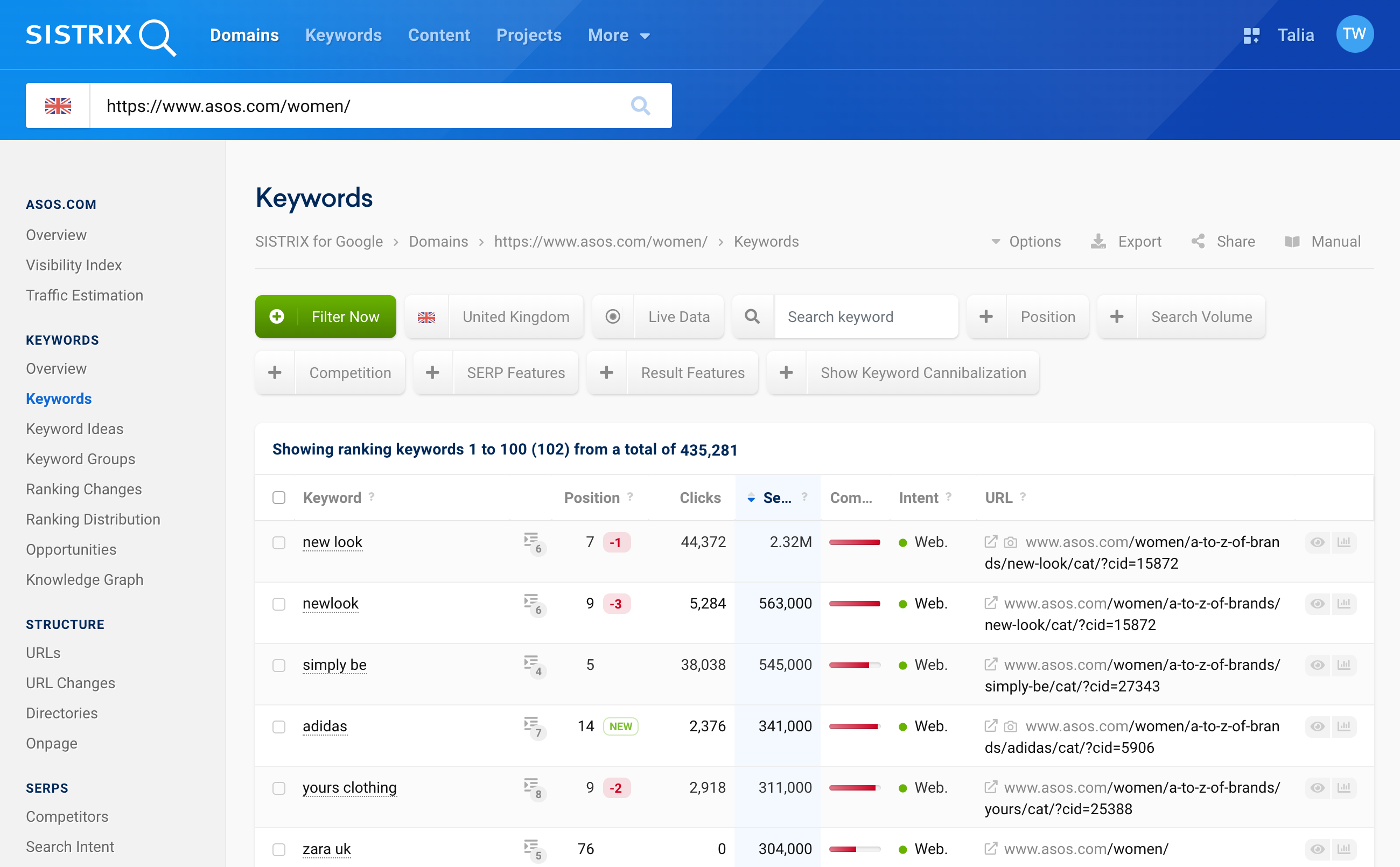Open Competitors in sidebar
The height and width of the screenshot is (867, 1400).
pos(67,816)
